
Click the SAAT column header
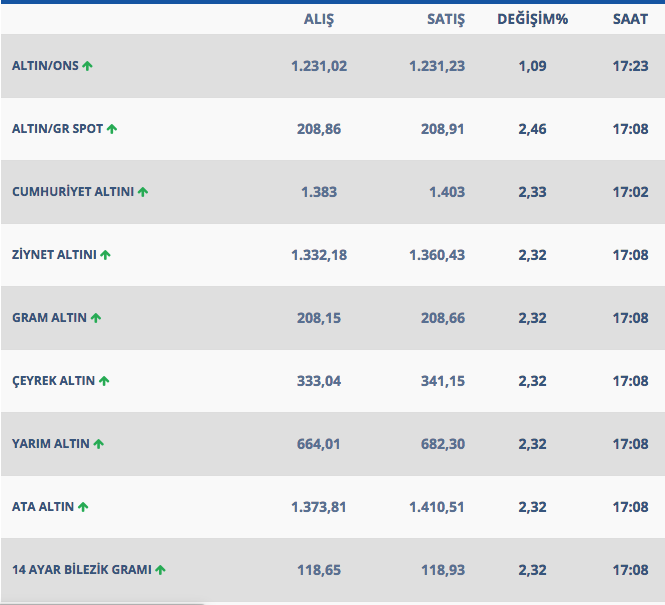[x=630, y=19]
